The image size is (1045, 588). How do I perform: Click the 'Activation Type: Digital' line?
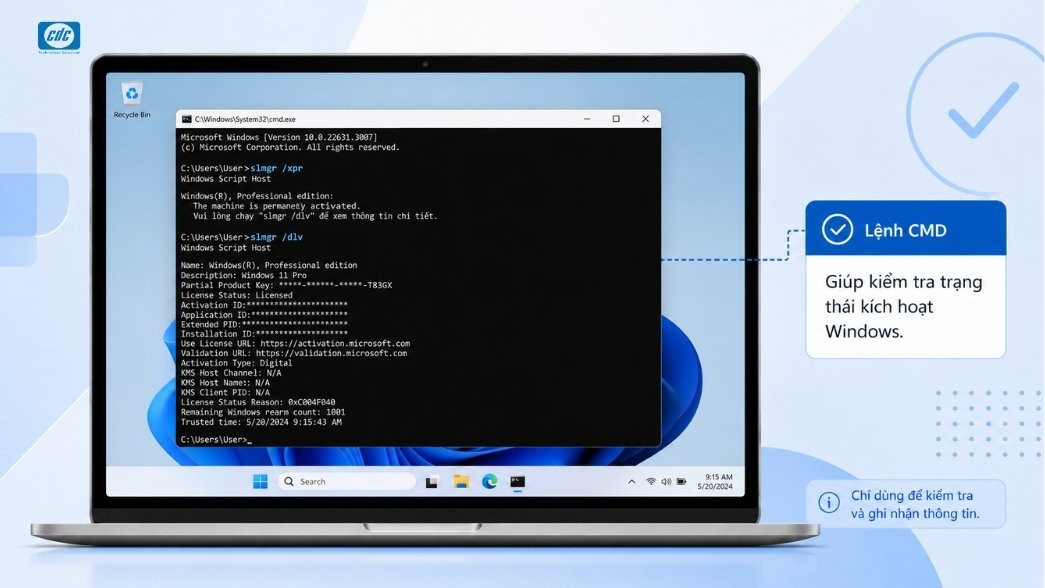(x=236, y=363)
